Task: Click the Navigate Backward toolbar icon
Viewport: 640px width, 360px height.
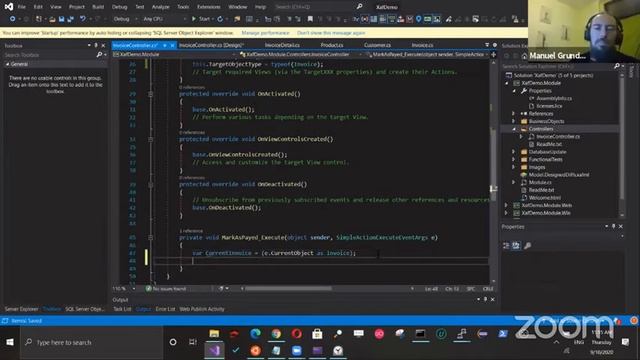Action: pos(12,19)
